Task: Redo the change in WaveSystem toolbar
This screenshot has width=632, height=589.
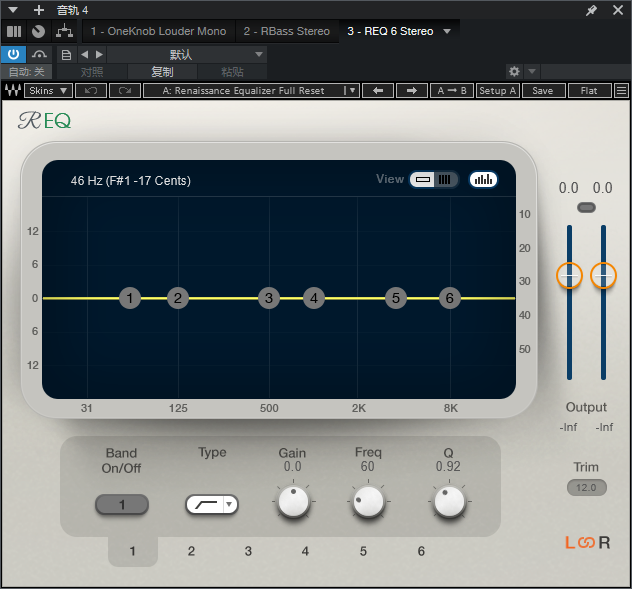Action: [125, 90]
